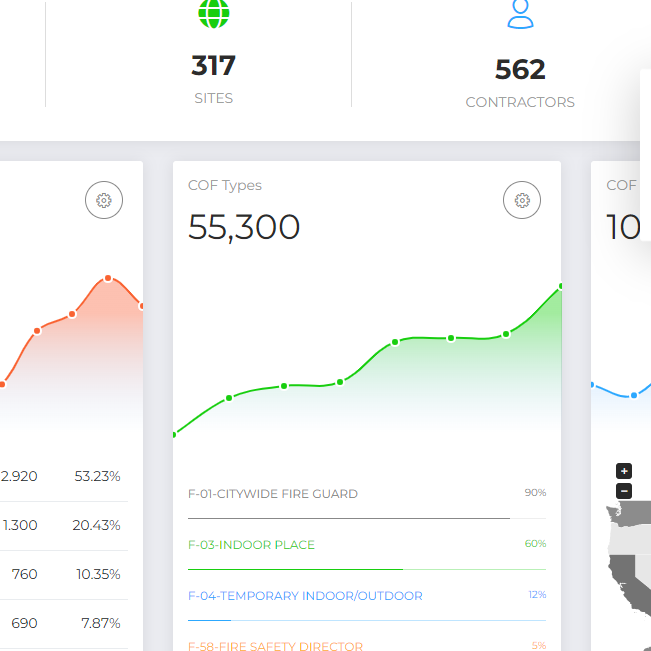Select F-03-Indoor Place label
The width and height of the screenshot is (651, 651).
coord(251,545)
